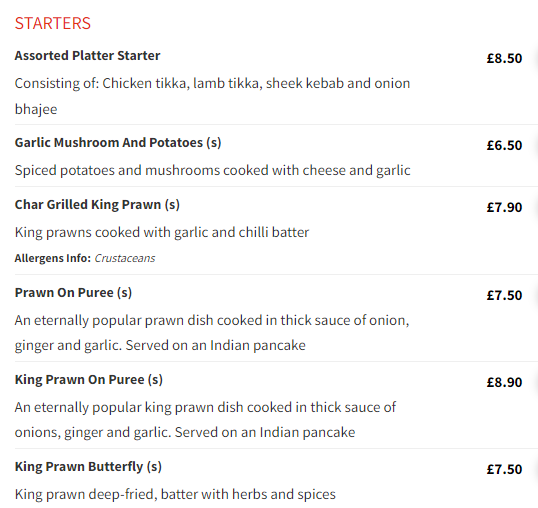Viewport: 538px width, 508px height.
Task: Click £7.50 price for King Prawn Butterfly
Action: [x=504, y=470]
